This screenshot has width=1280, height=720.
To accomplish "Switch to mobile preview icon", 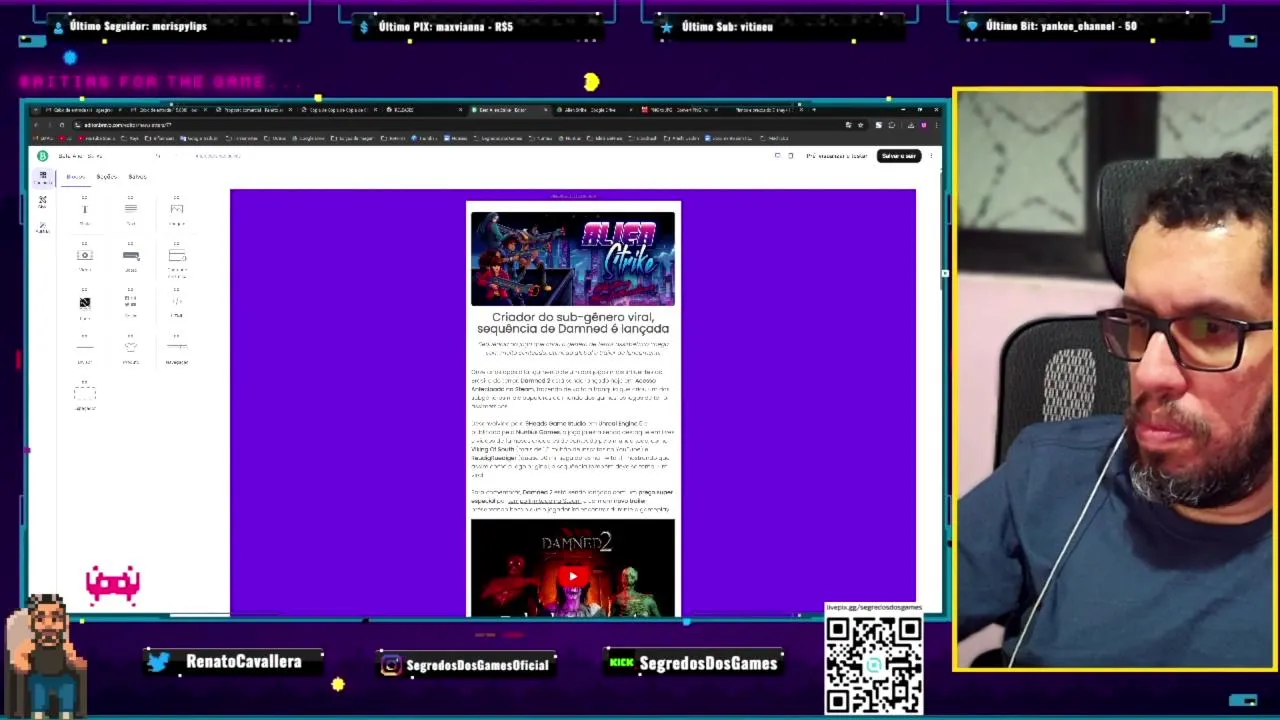I will coord(790,156).
